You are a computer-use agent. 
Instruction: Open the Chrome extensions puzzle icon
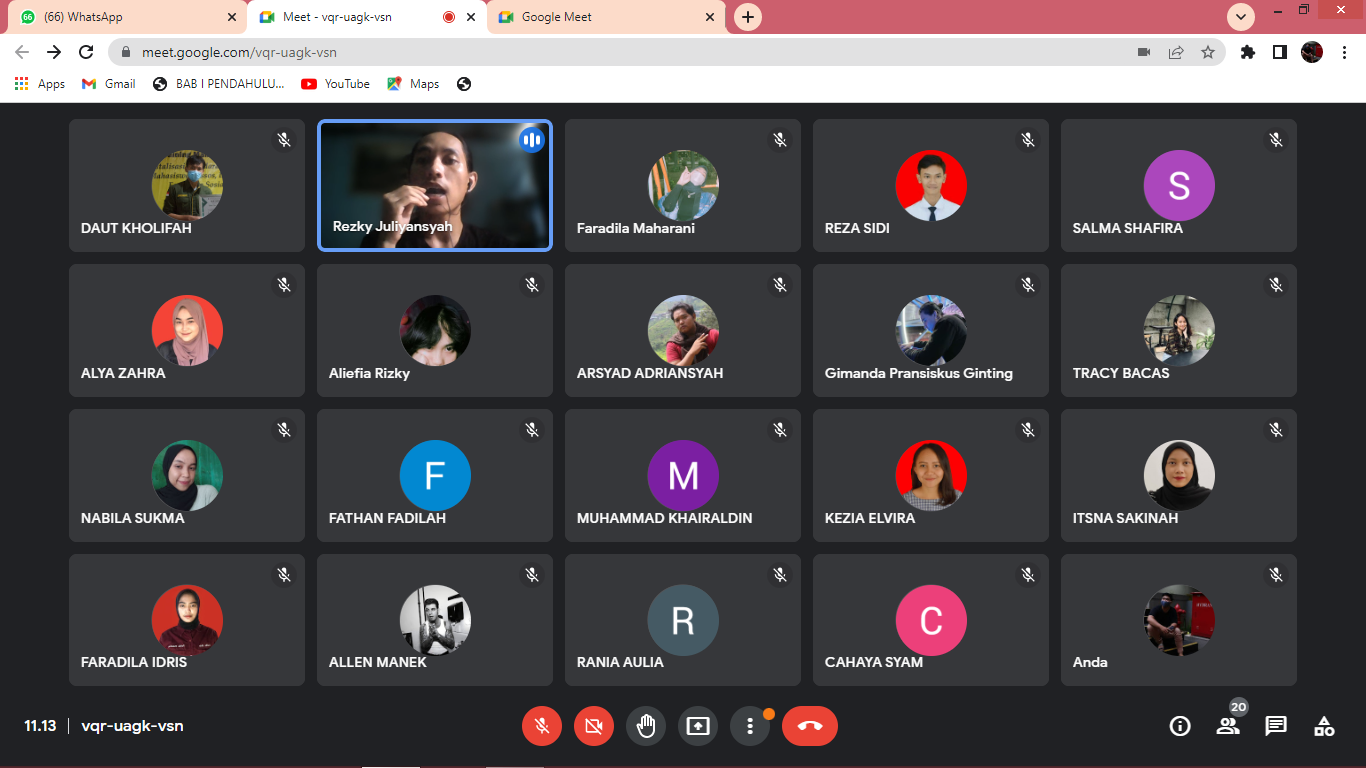click(1247, 52)
